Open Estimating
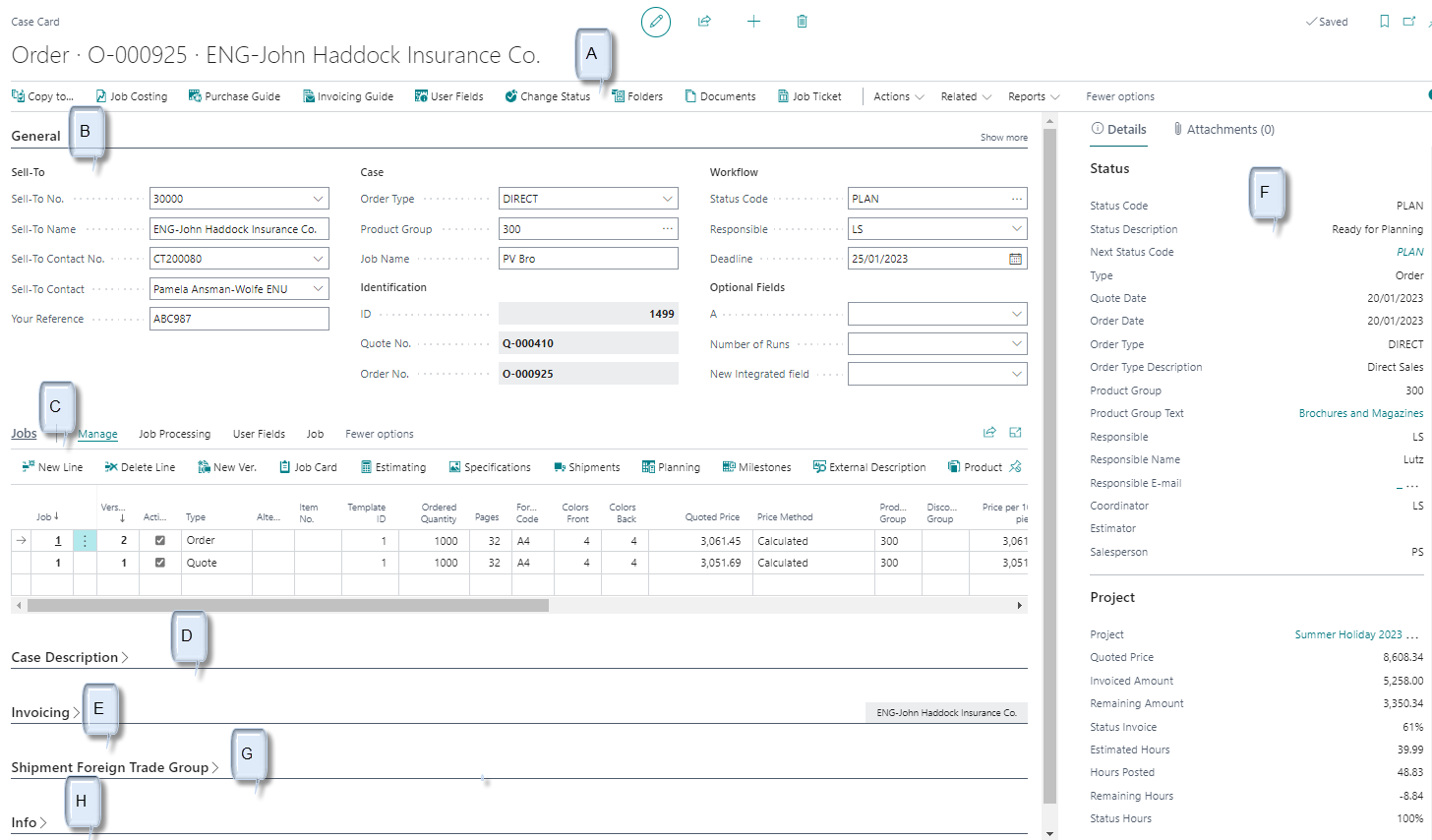 pyautogui.click(x=392, y=467)
